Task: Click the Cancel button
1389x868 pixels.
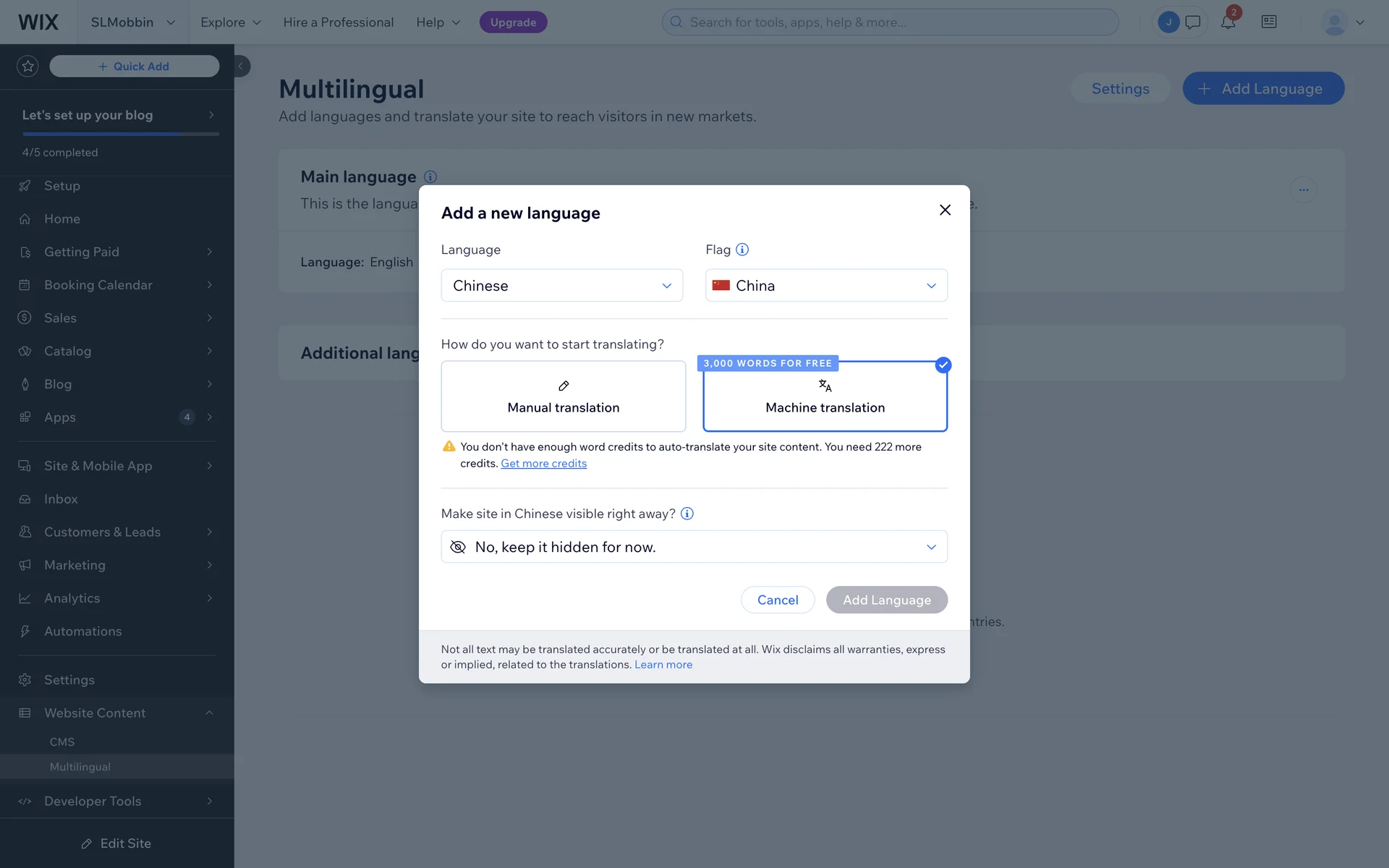Action: coord(778,600)
